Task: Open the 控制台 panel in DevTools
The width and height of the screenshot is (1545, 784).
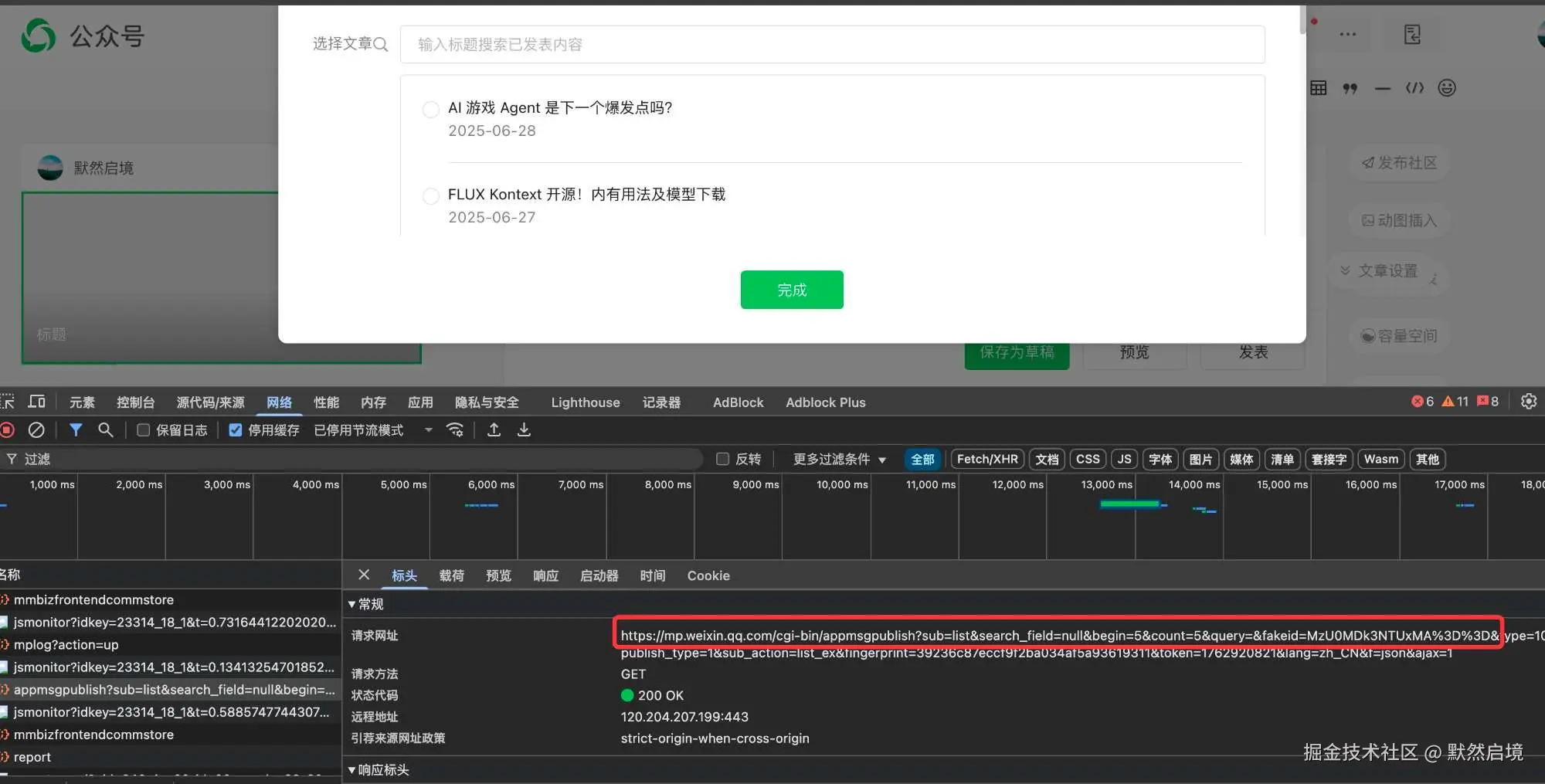Action: click(135, 402)
